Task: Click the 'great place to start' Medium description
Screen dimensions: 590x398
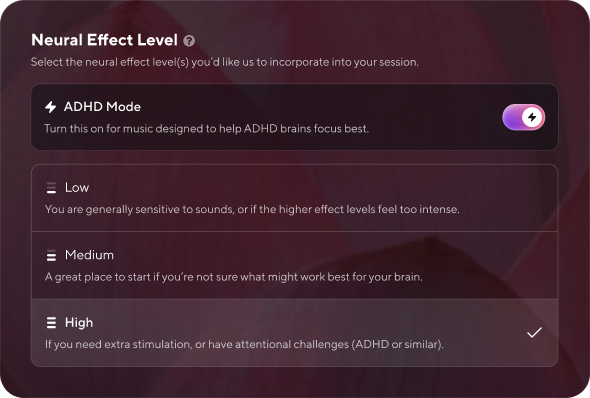Action: [x=234, y=277]
